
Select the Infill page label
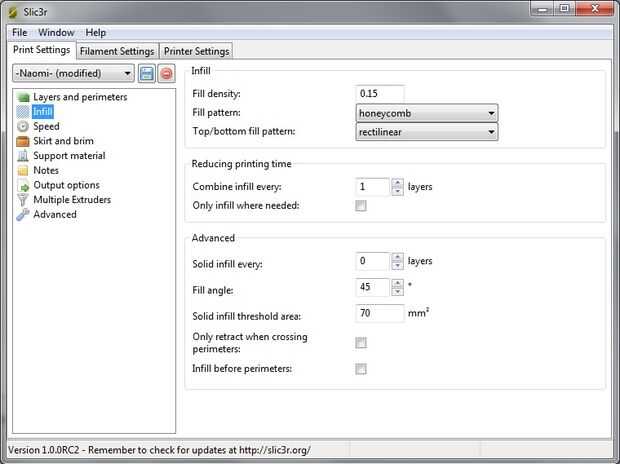click(x=43, y=112)
